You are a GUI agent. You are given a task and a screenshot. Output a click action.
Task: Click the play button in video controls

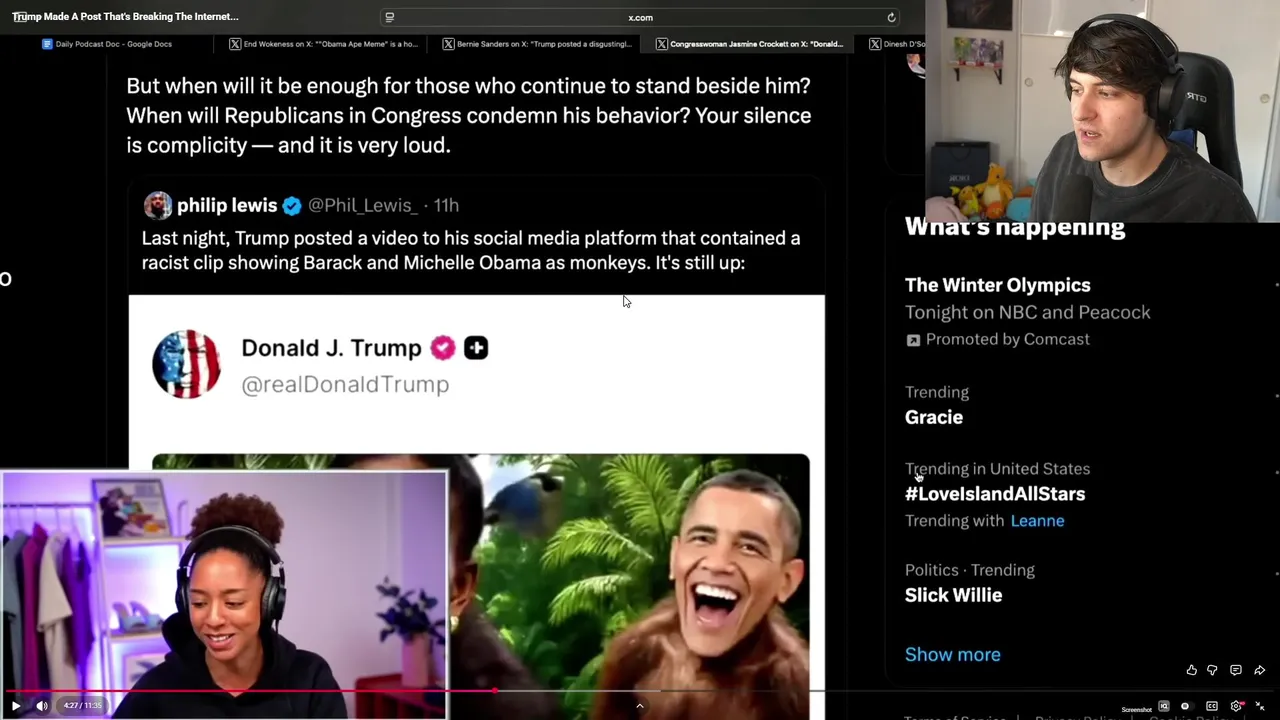pyautogui.click(x=16, y=705)
